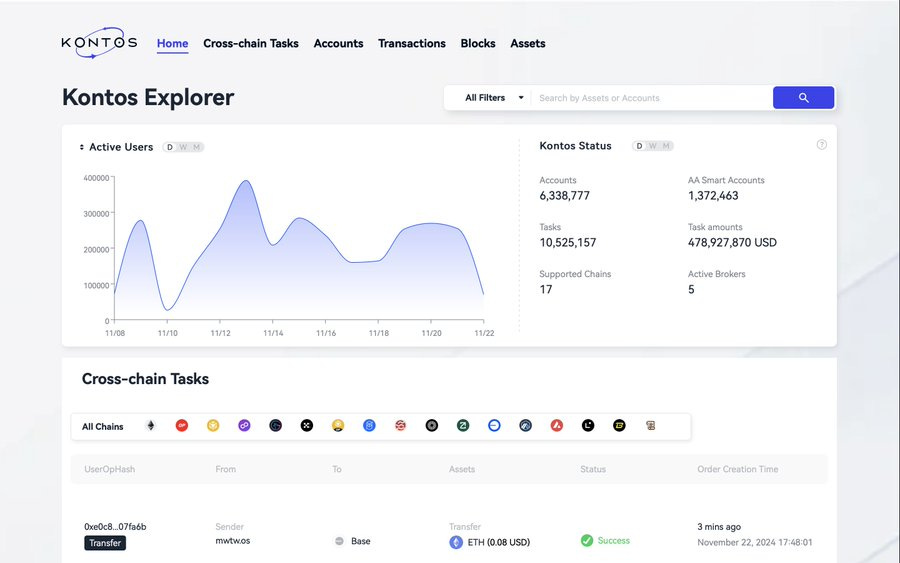Image resolution: width=900 pixels, height=563 pixels.
Task: Filter tasks by red OP Optimism icon
Action: coord(182,426)
